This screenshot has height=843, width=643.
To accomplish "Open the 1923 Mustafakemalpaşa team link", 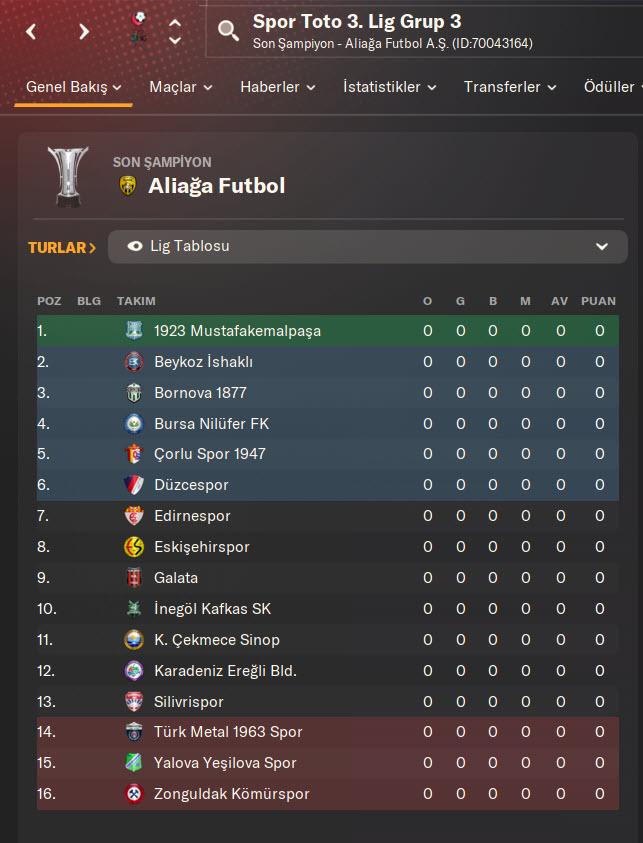I will tap(237, 331).
